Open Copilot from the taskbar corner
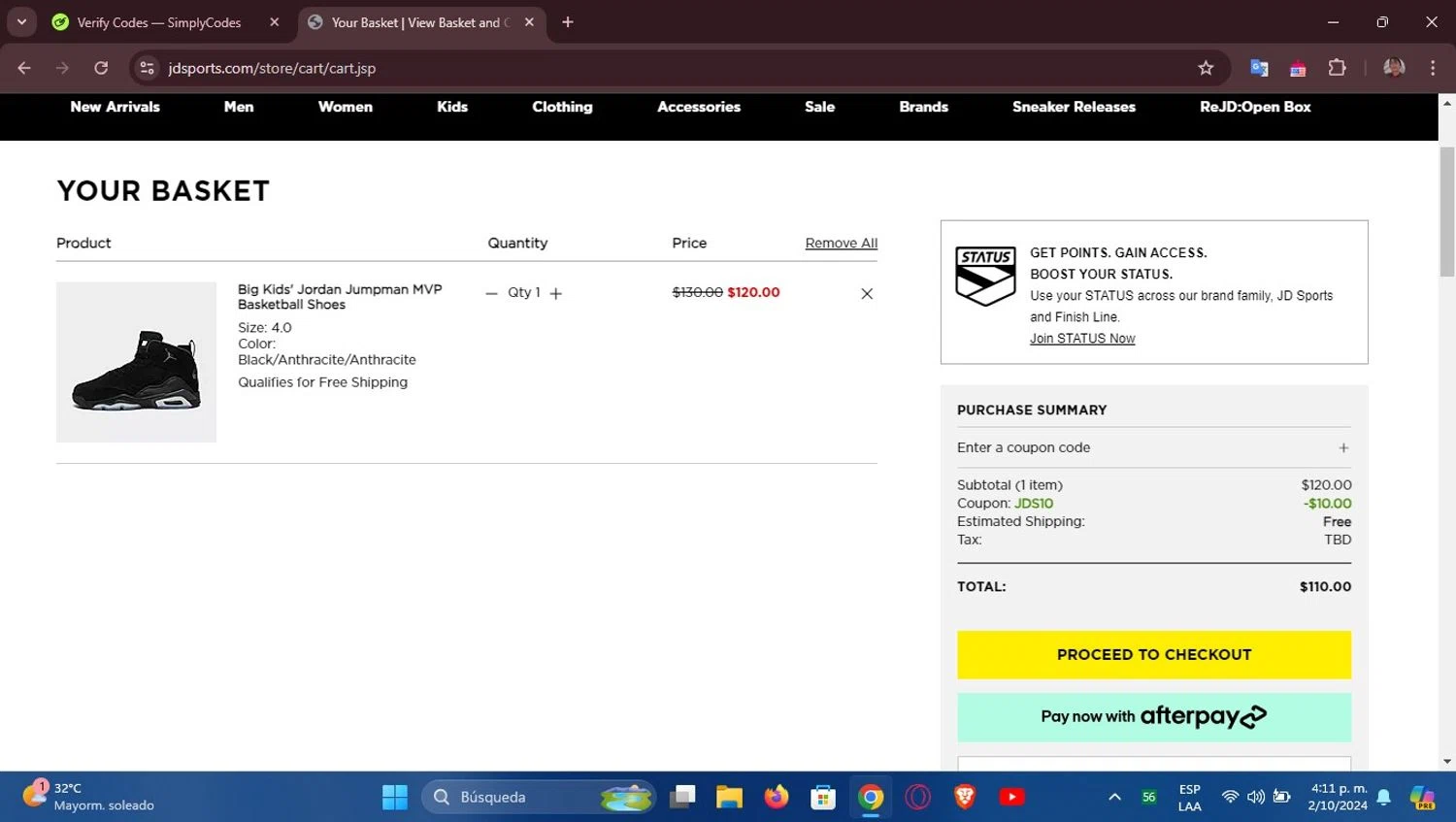Viewport: 1456px width, 822px height. click(1423, 797)
